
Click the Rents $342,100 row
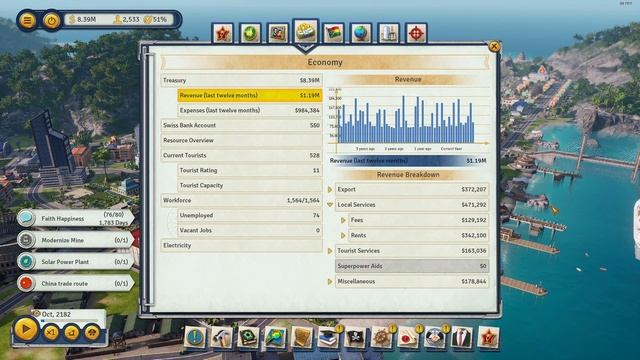[x=419, y=236]
